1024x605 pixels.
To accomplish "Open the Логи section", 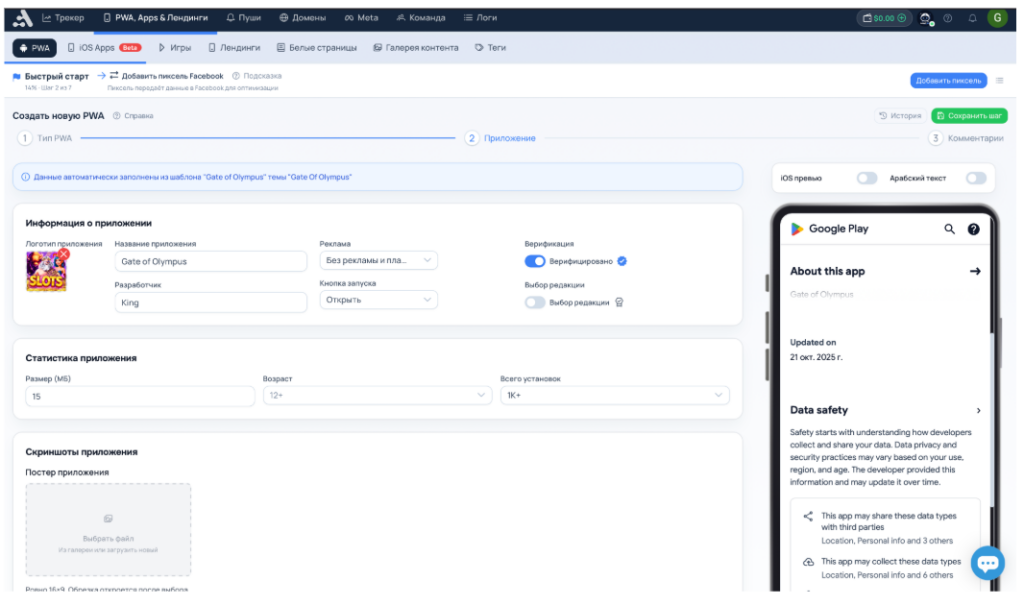I will 481,18.
